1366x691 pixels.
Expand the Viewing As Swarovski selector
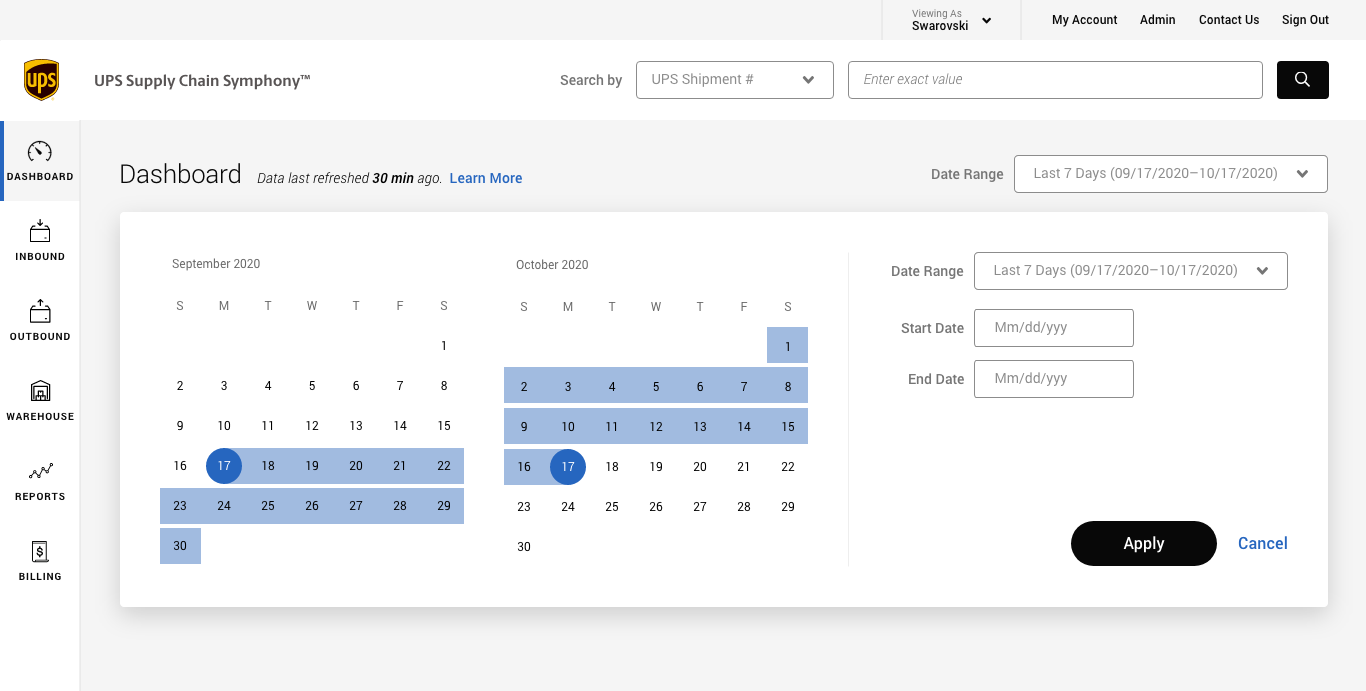click(x=951, y=20)
